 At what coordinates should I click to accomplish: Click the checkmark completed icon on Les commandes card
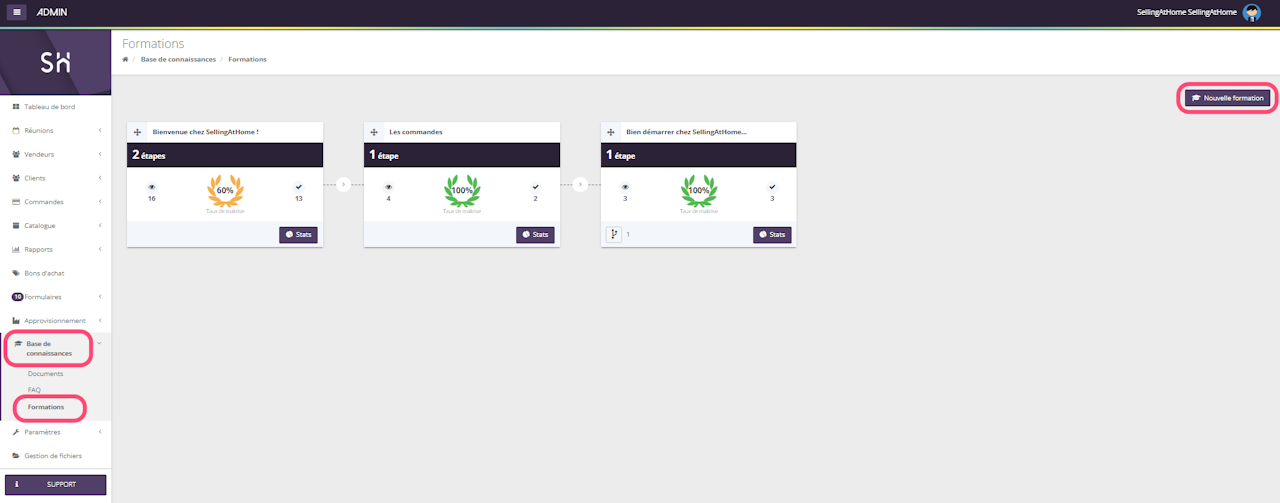pos(535,187)
